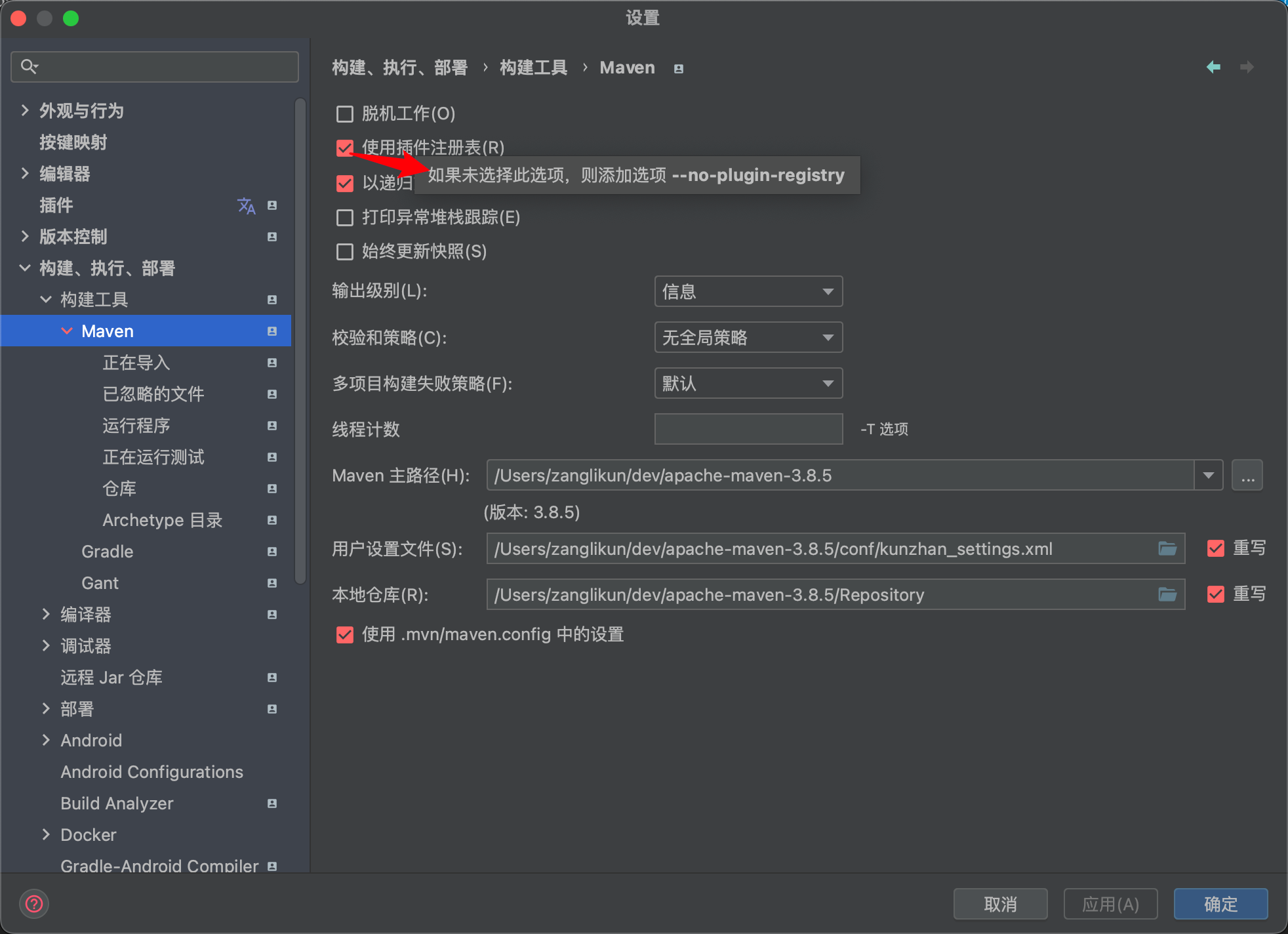This screenshot has width=1288, height=934.
Task: Expand the 版本控制 tree node
Action: pyautogui.click(x=25, y=237)
